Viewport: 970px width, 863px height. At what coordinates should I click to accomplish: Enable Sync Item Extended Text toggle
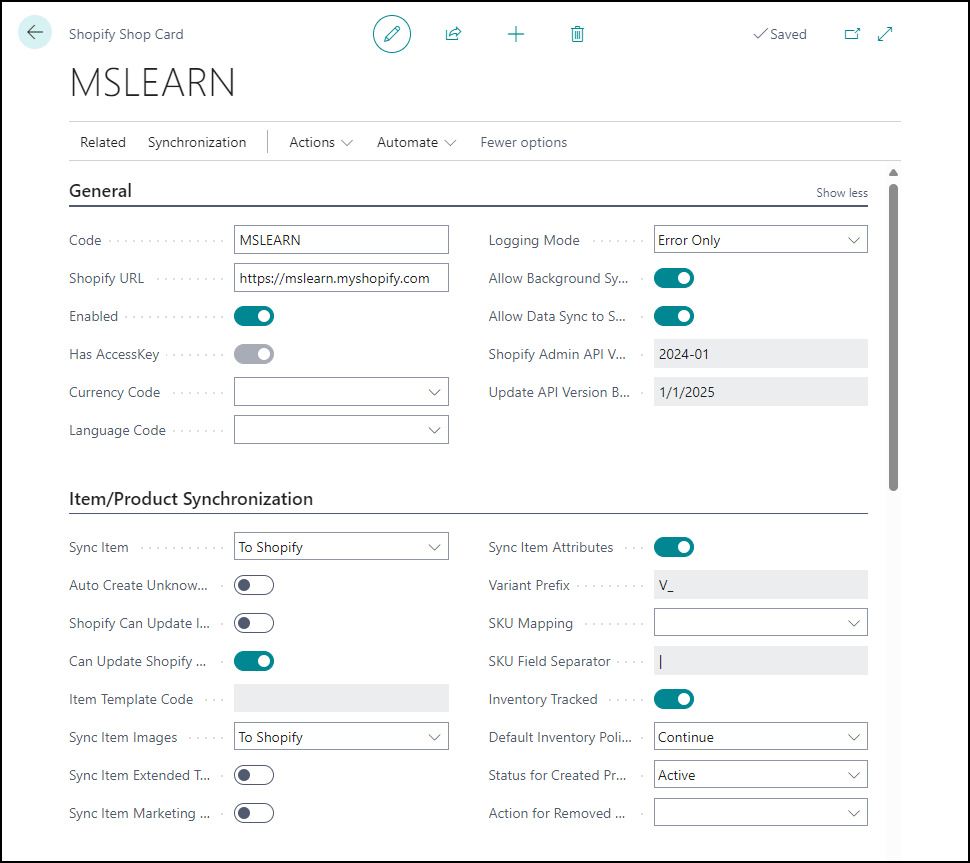254,775
